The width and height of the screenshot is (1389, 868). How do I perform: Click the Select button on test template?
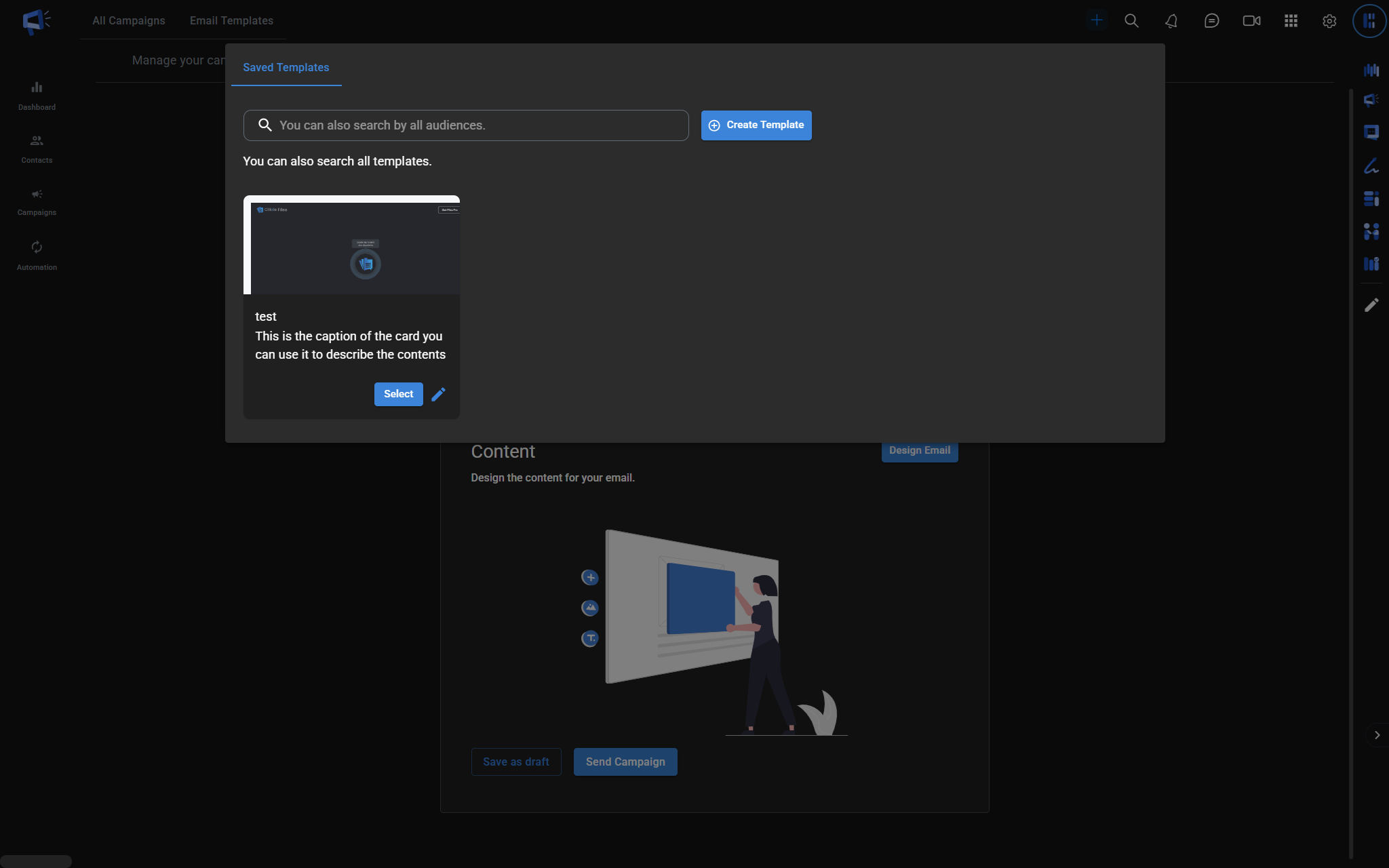(x=398, y=394)
